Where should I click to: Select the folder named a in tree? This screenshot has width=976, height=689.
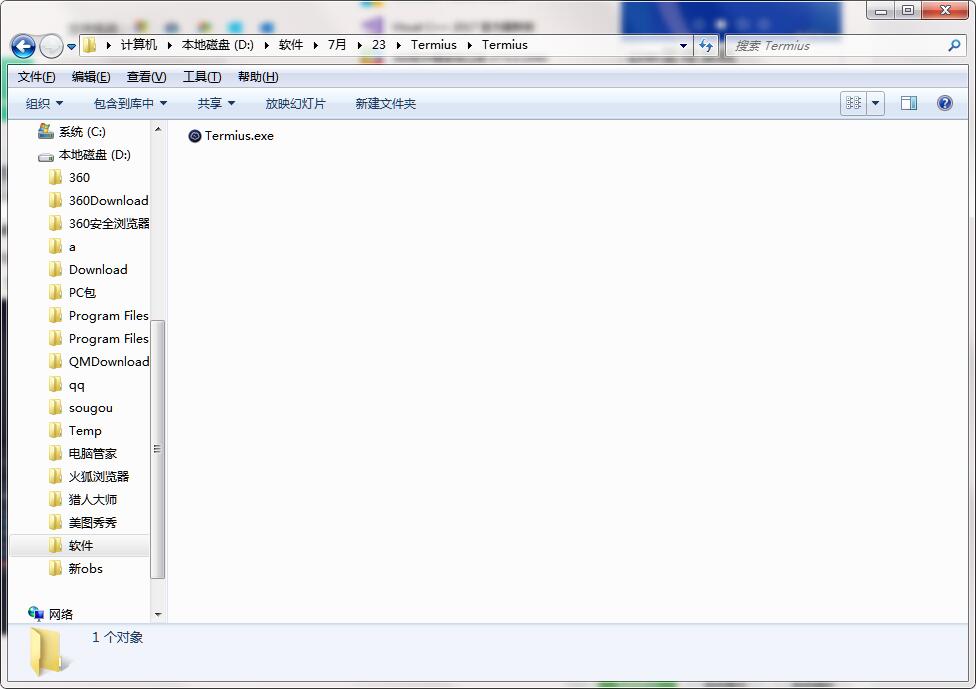72,246
